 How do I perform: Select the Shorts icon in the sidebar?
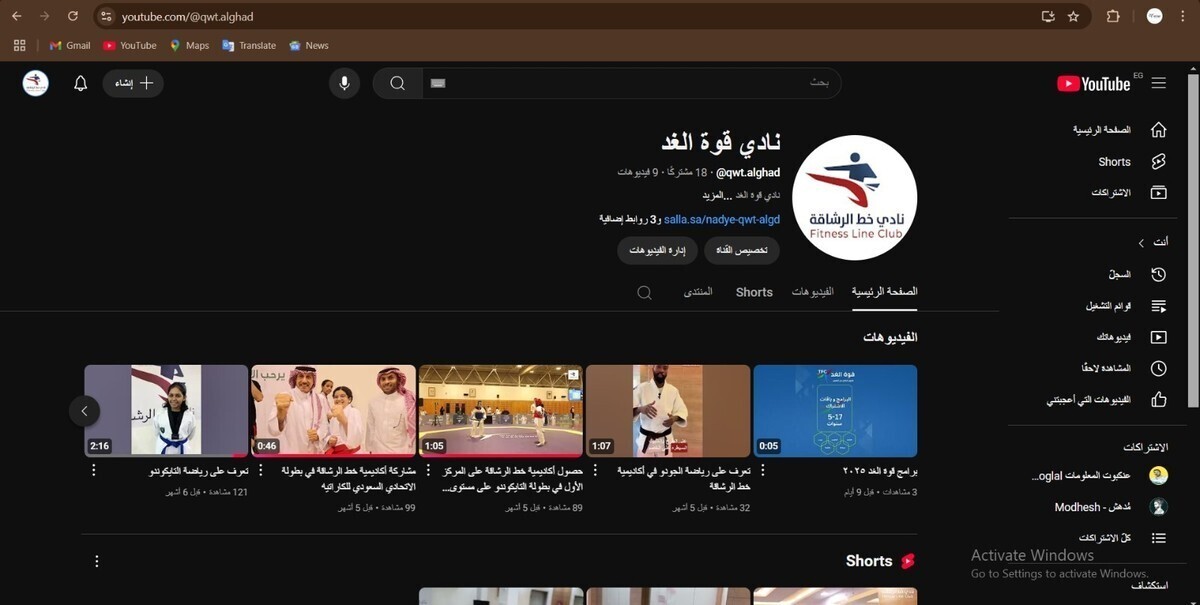click(x=1158, y=161)
